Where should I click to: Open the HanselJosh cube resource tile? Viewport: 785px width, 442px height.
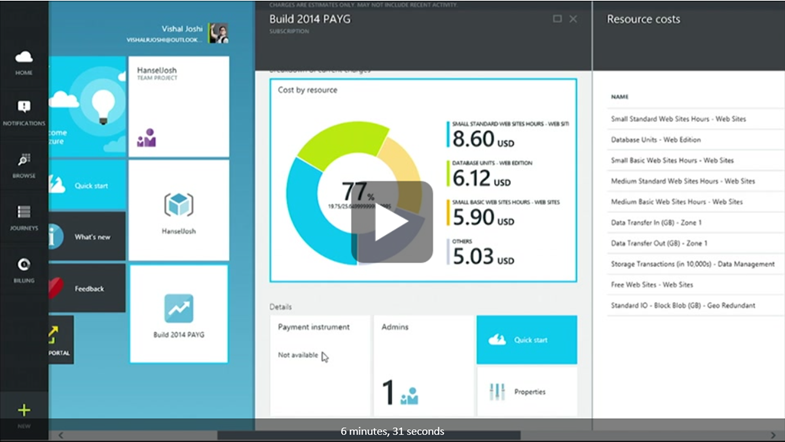tap(179, 210)
